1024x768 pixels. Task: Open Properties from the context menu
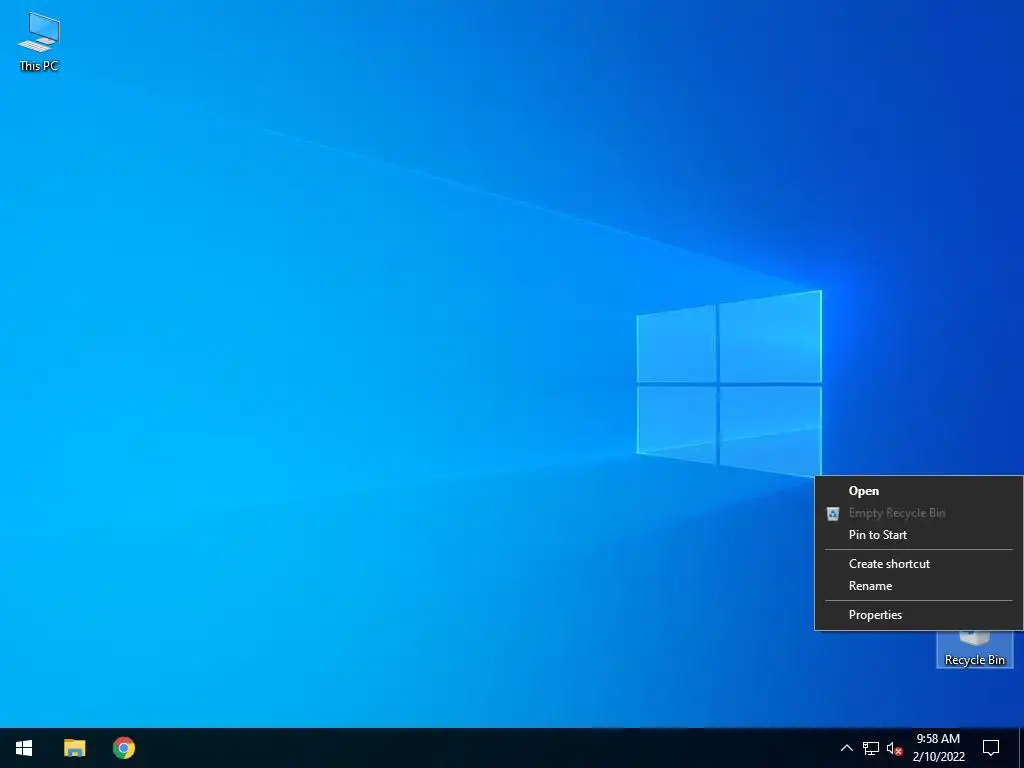[x=919, y=615]
